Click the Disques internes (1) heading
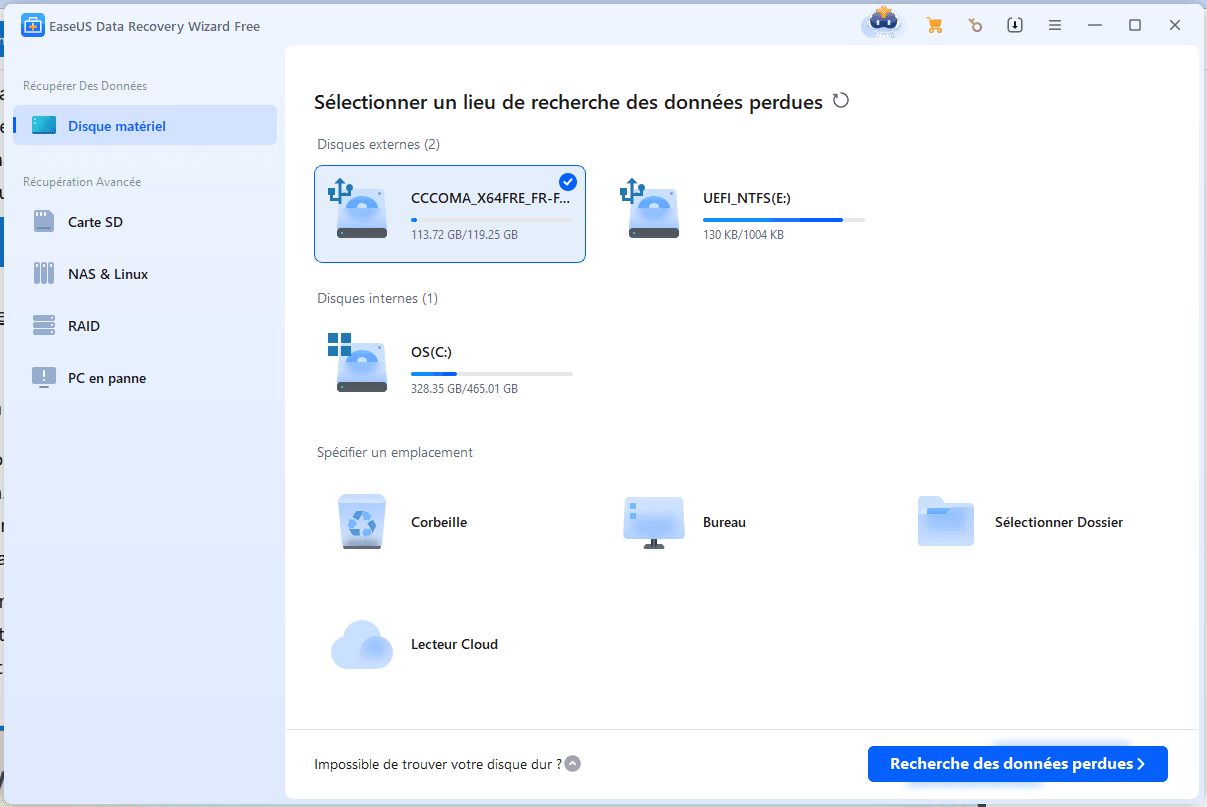Screen dimensions: 1207x807 click(x=377, y=298)
